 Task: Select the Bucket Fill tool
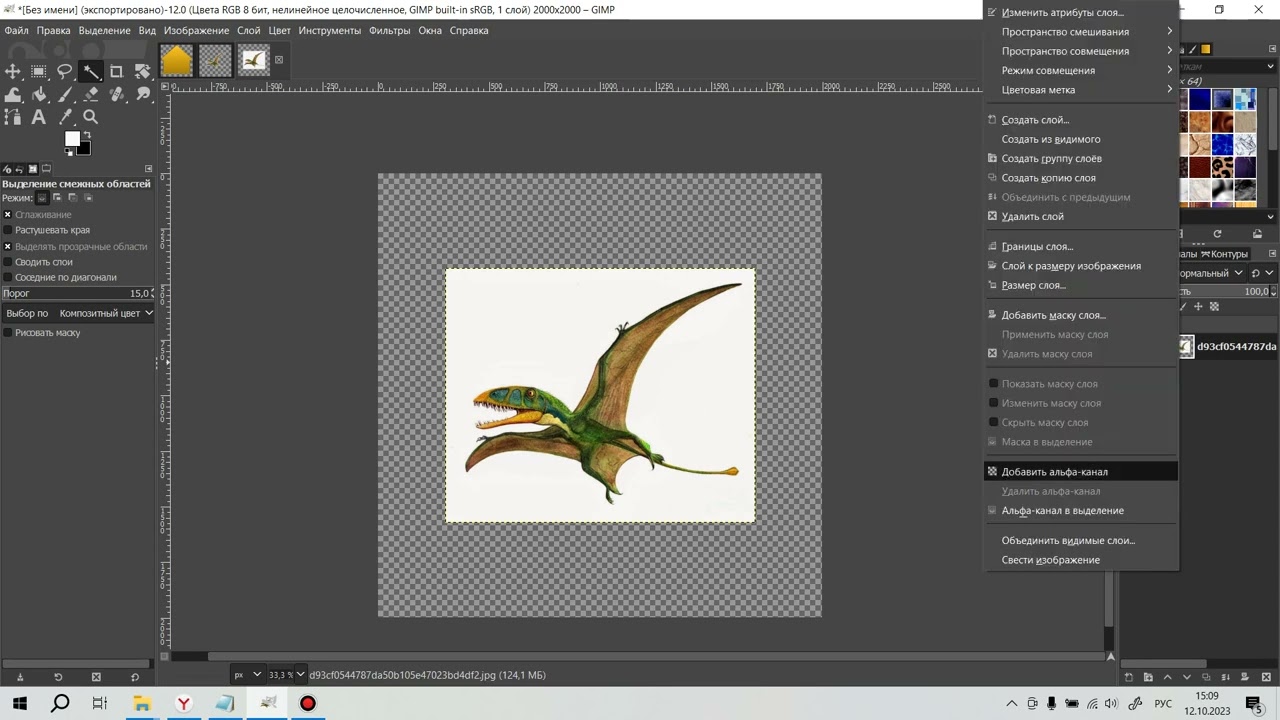[39, 95]
